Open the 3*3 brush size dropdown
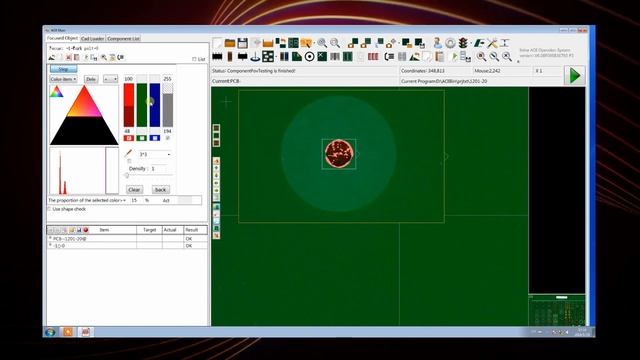The width and height of the screenshot is (640, 360). pos(155,154)
